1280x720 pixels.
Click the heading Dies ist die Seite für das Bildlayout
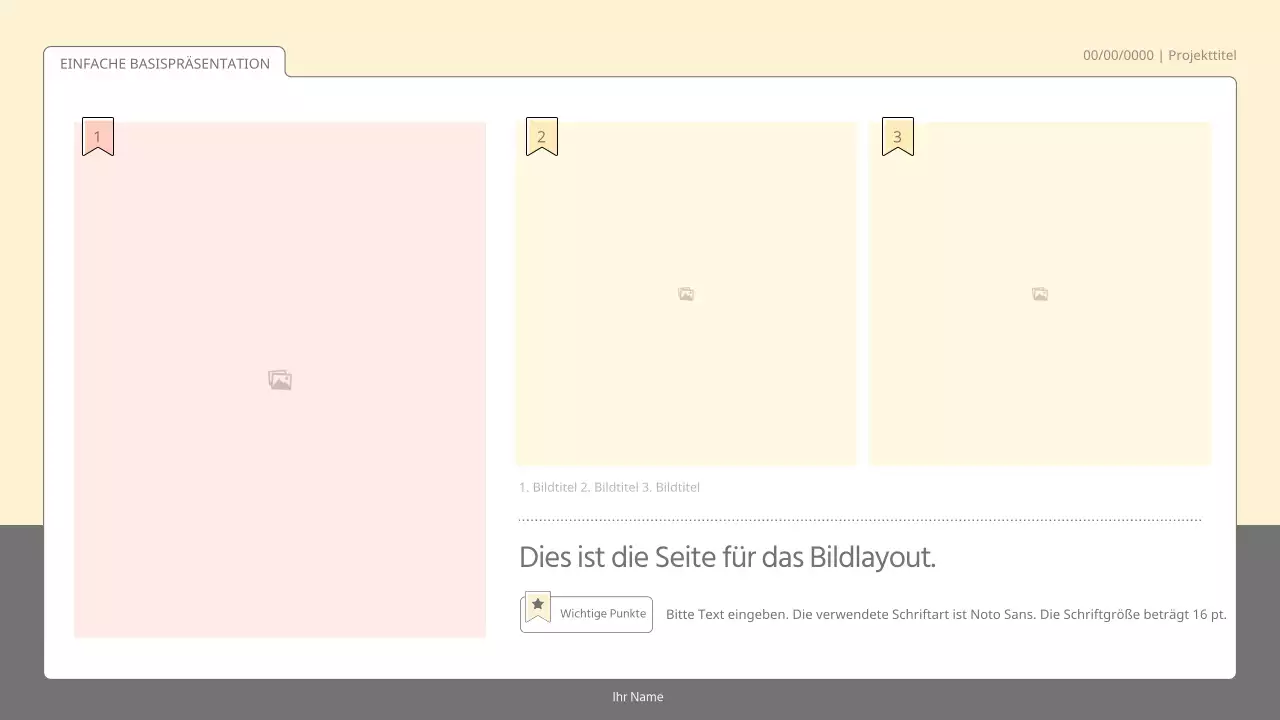[727, 557]
